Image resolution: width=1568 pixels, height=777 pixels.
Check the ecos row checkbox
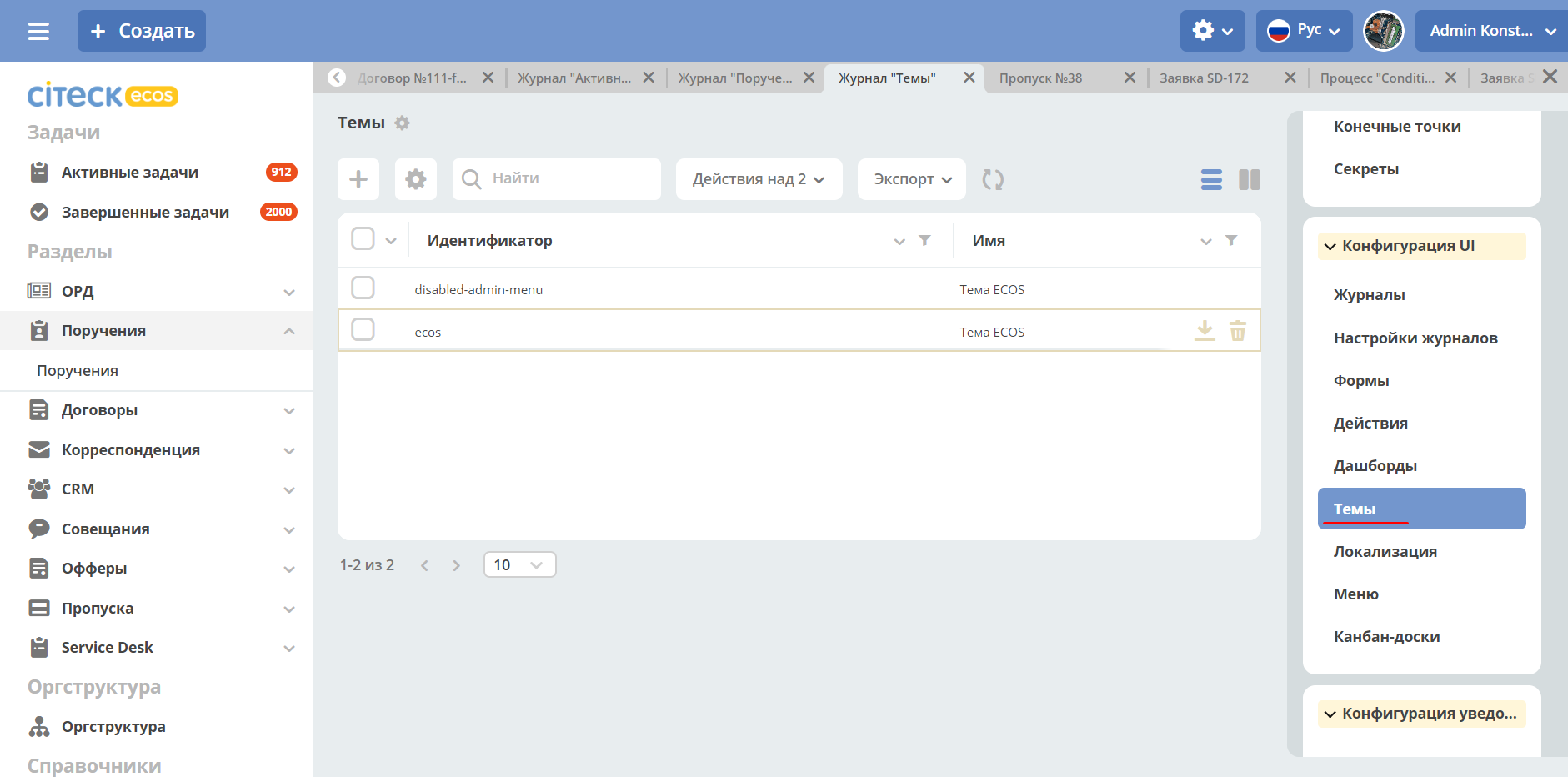[x=363, y=329]
